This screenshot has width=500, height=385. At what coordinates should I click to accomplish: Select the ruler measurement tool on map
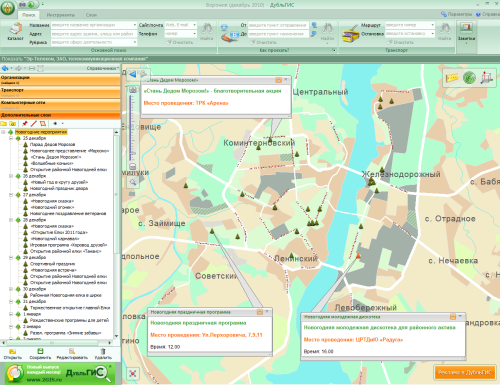(452, 78)
